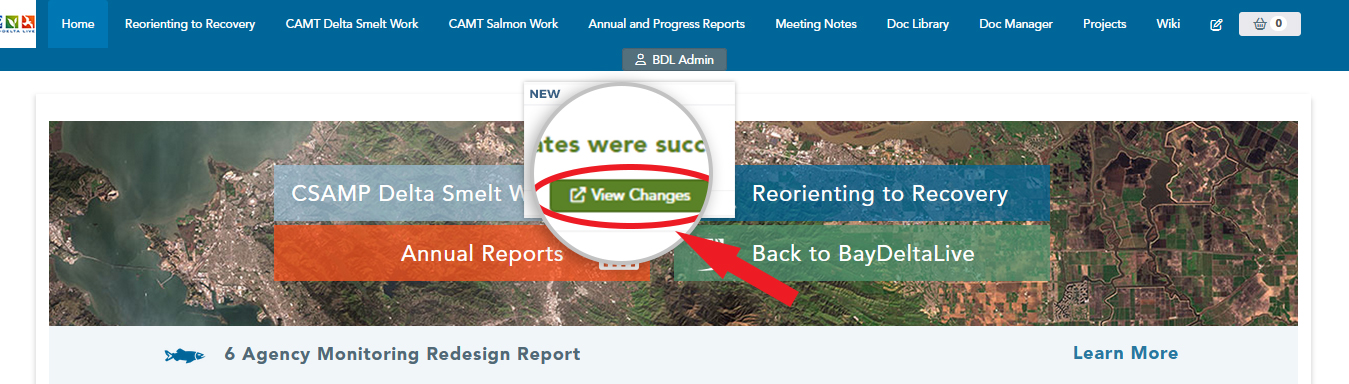The height and width of the screenshot is (384, 1349).
Task: Click the Annual Reports orange tile
Action: click(x=461, y=254)
